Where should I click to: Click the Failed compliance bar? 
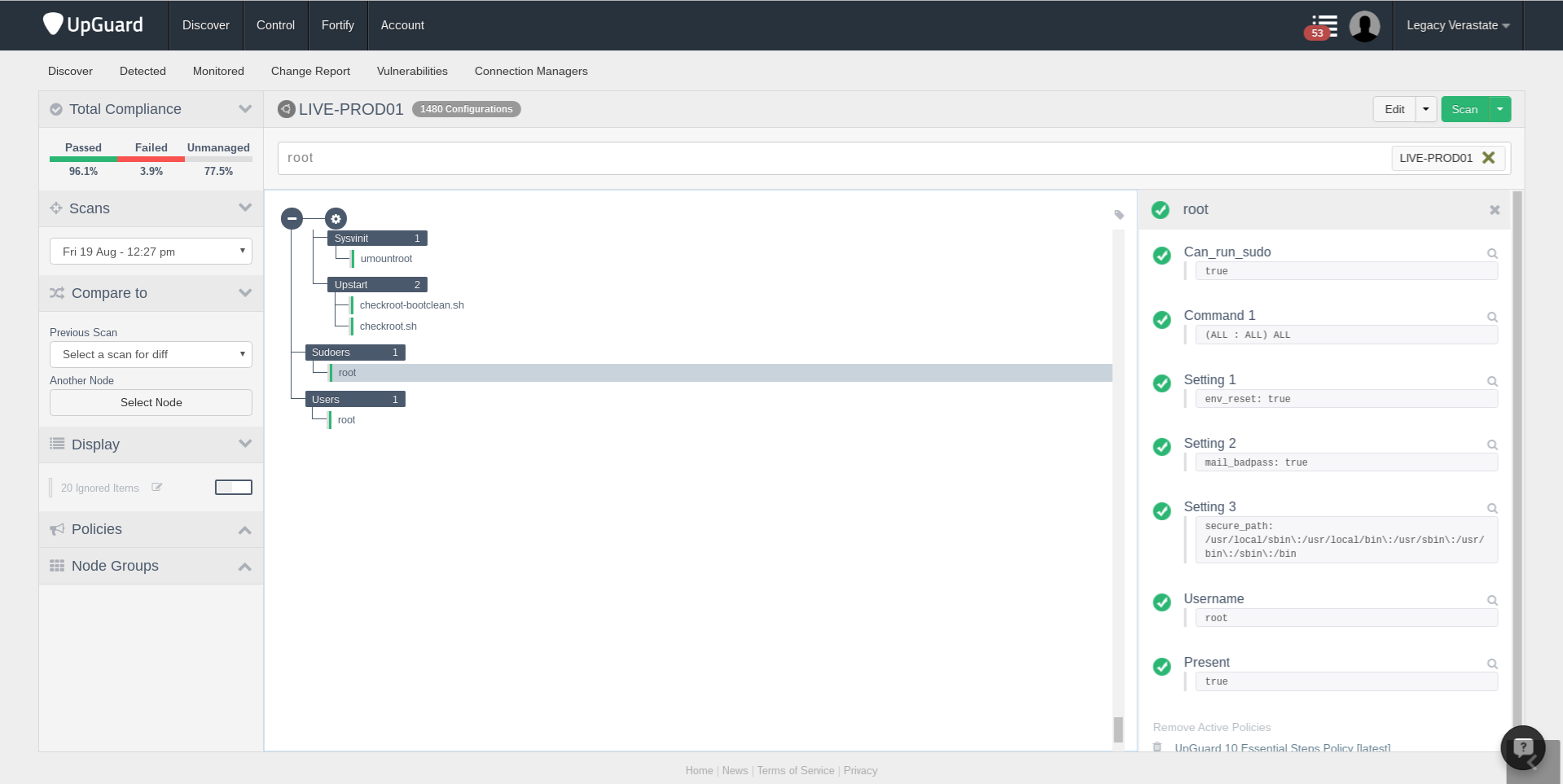click(151, 160)
